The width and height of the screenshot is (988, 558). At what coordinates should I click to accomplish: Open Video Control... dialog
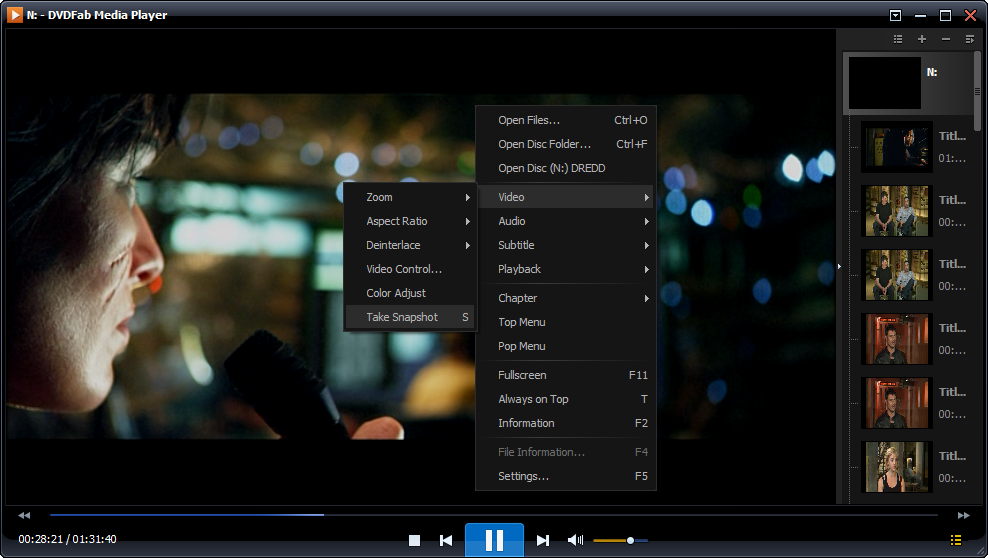click(x=410, y=269)
